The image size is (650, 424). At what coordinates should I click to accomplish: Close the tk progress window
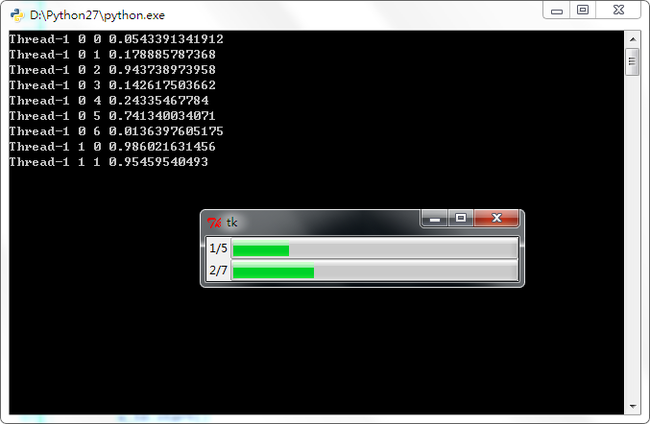point(496,218)
